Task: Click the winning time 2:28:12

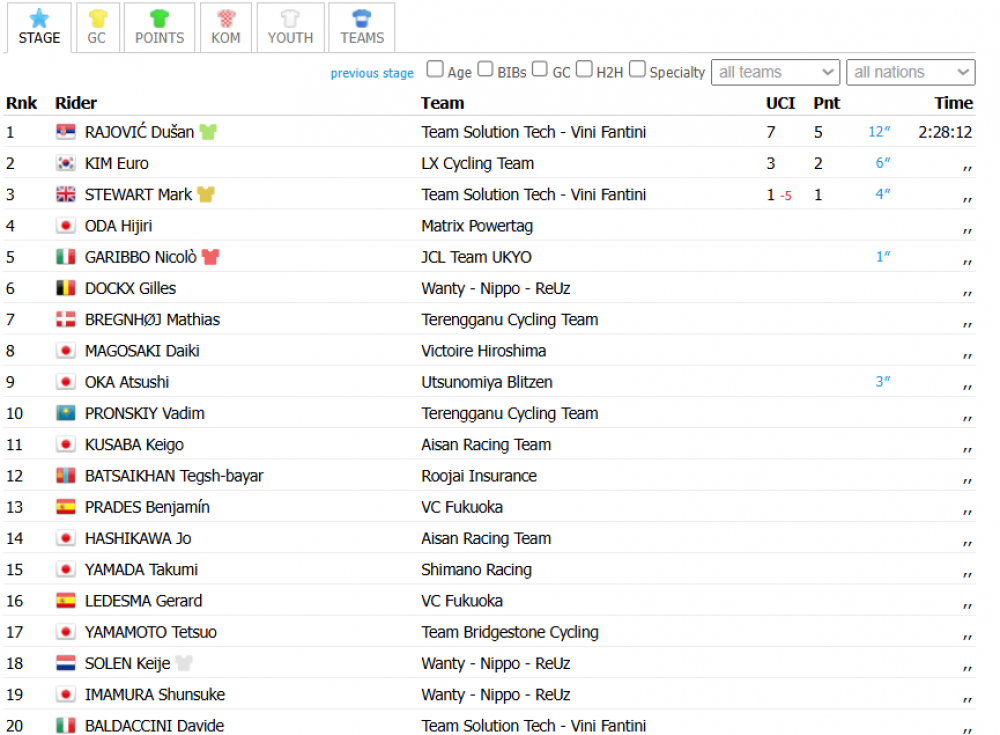Action: pos(945,132)
